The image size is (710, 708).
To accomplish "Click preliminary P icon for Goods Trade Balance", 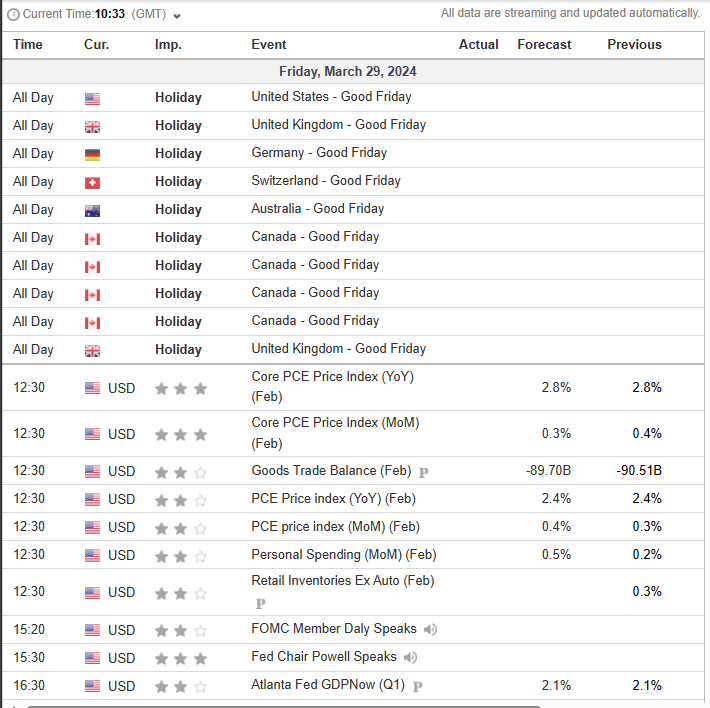I will coord(423,472).
